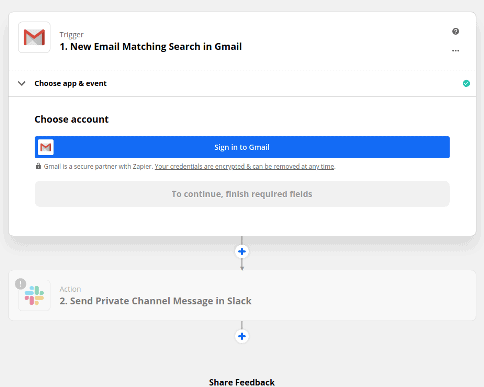Open the credentials are encrypted link
Viewport: 484px width, 387px height.
[x=244, y=166]
